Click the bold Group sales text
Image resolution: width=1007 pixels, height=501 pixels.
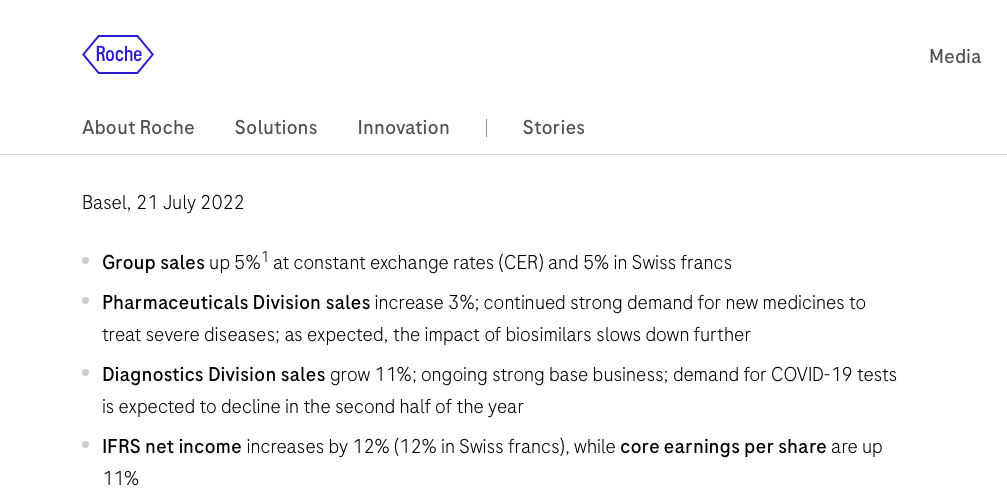153,263
